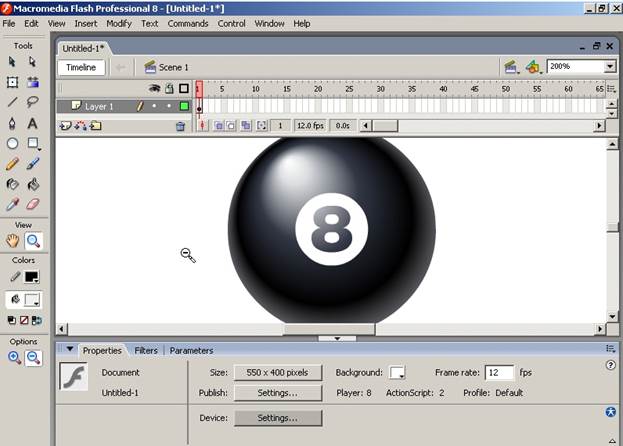Toggle show/hide all layers eye

[x=154, y=89]
